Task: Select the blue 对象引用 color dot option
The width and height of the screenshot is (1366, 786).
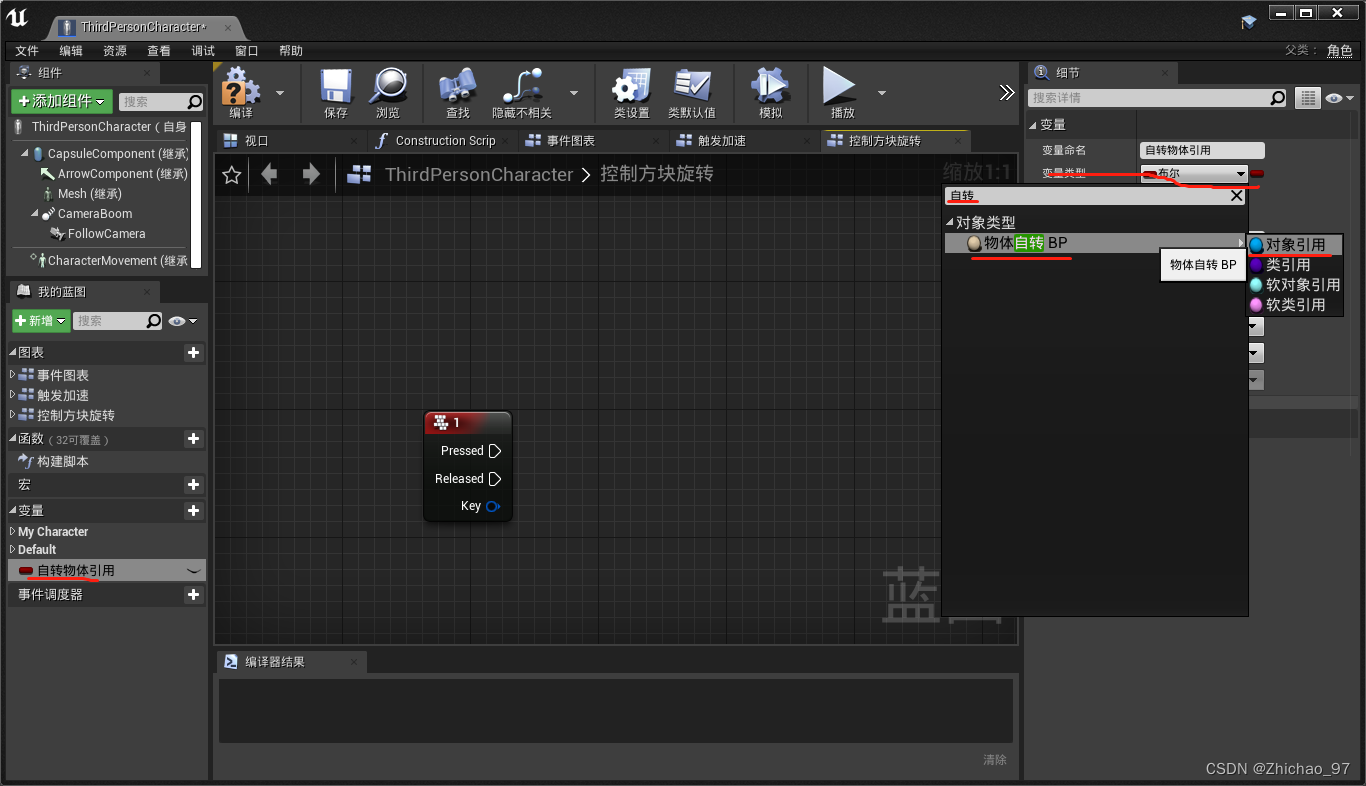Action: click(1256, 244)
